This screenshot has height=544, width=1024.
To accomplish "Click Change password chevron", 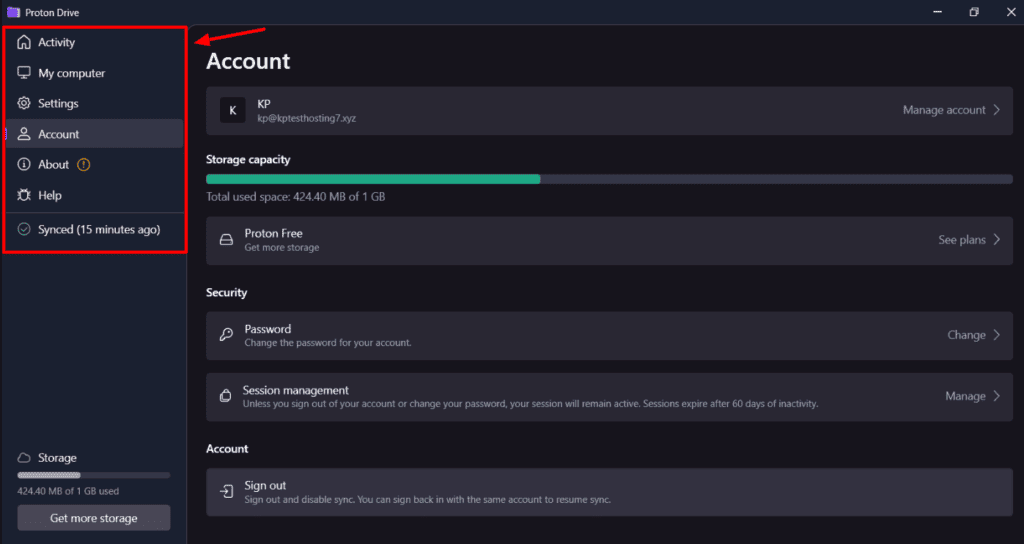I will 996,335.
